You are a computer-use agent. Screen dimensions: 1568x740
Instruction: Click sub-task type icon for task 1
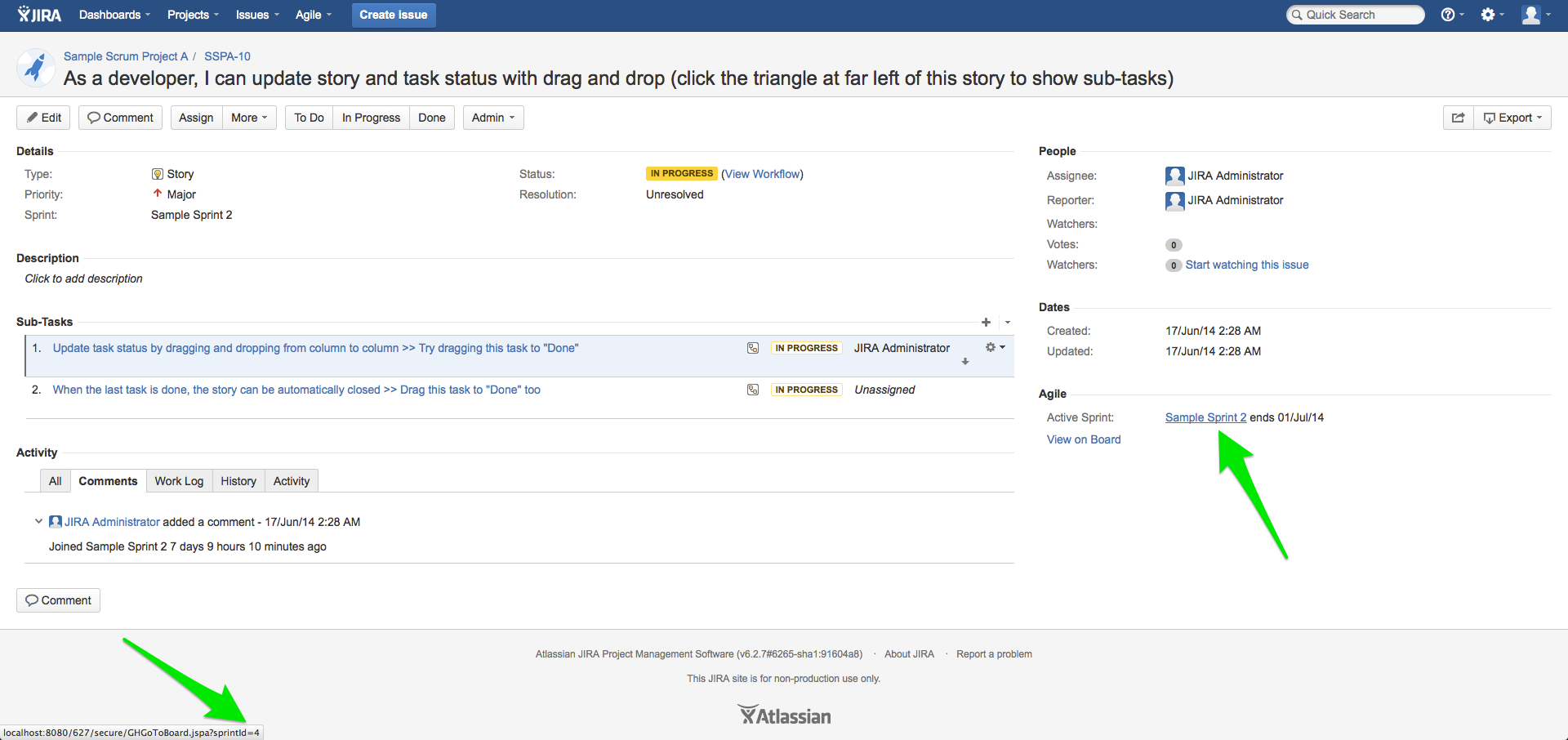pyautogui.click(x=753, y=348)
